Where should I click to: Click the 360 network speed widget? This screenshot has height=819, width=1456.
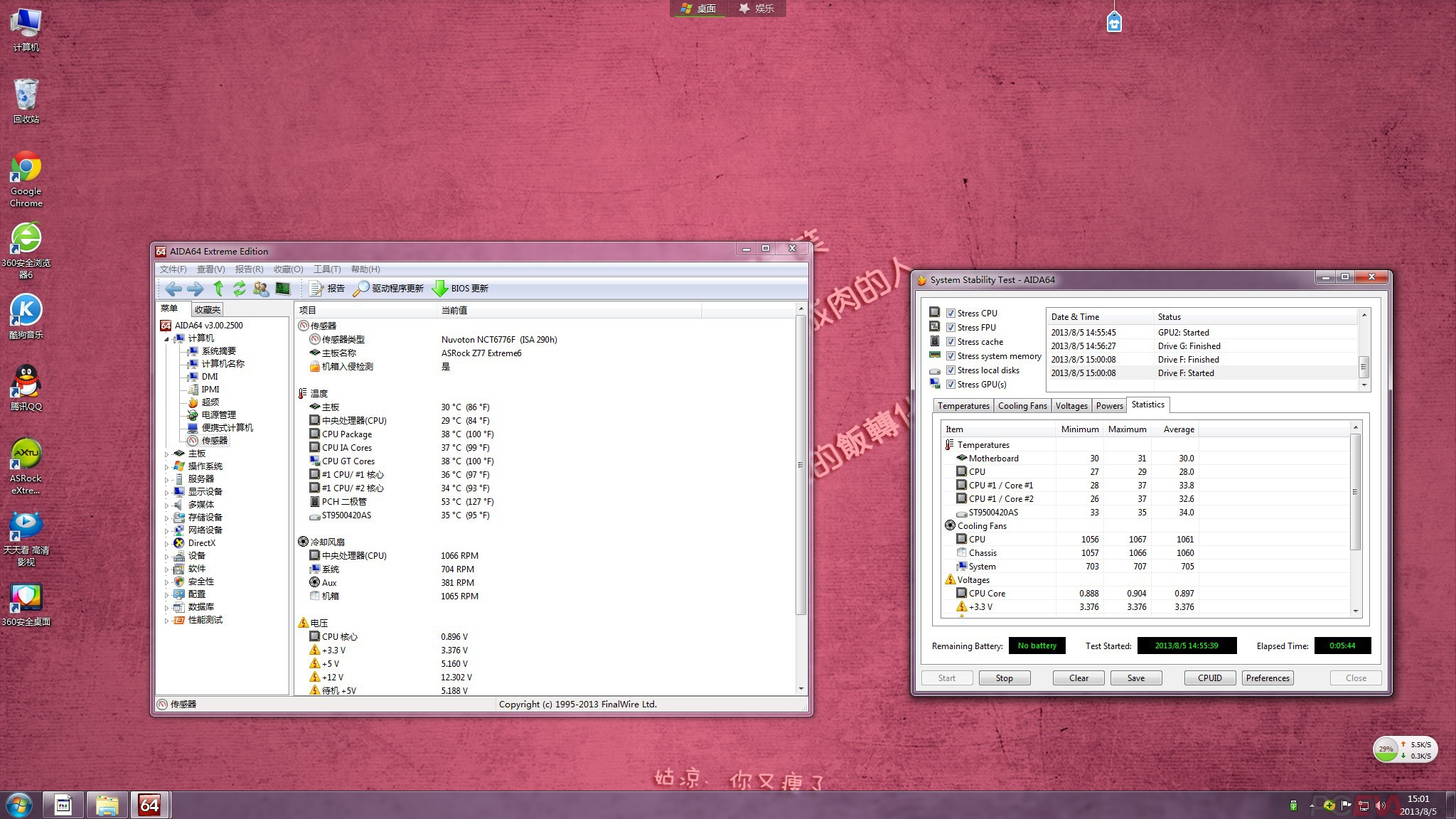(1405, 749)
